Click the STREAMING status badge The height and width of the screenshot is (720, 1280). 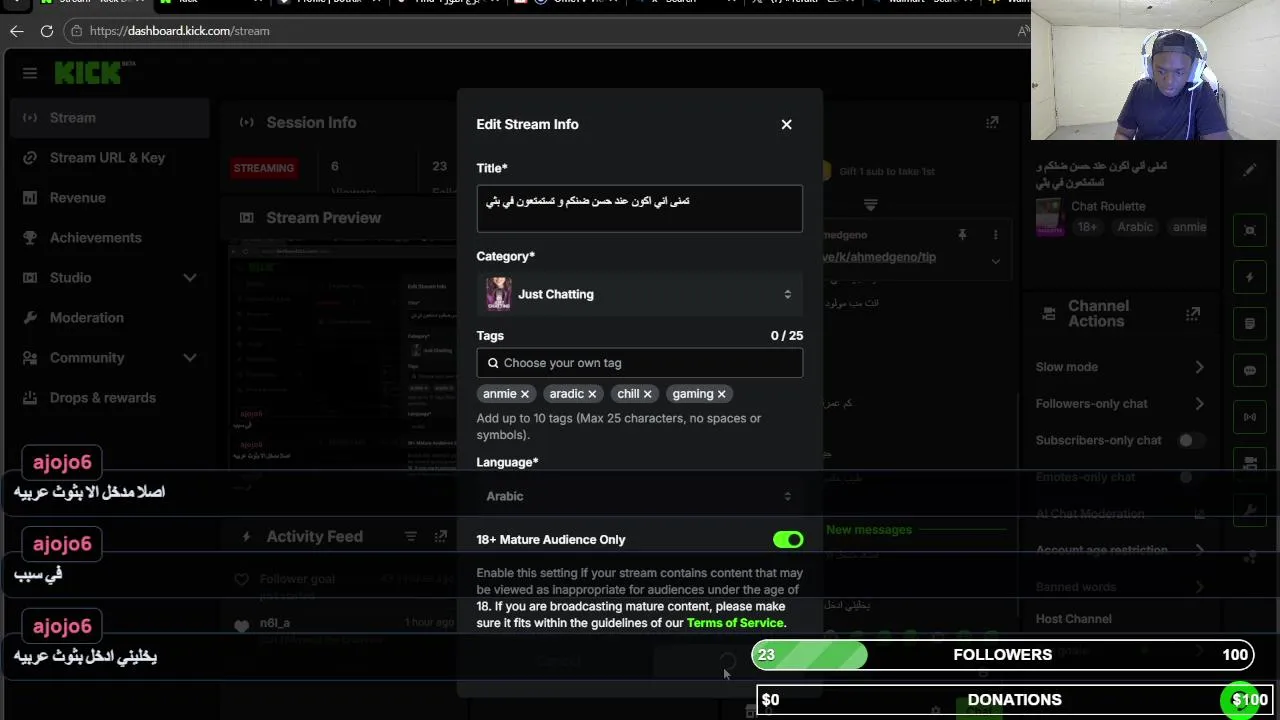pyautogui.click(x=264, y=168)
